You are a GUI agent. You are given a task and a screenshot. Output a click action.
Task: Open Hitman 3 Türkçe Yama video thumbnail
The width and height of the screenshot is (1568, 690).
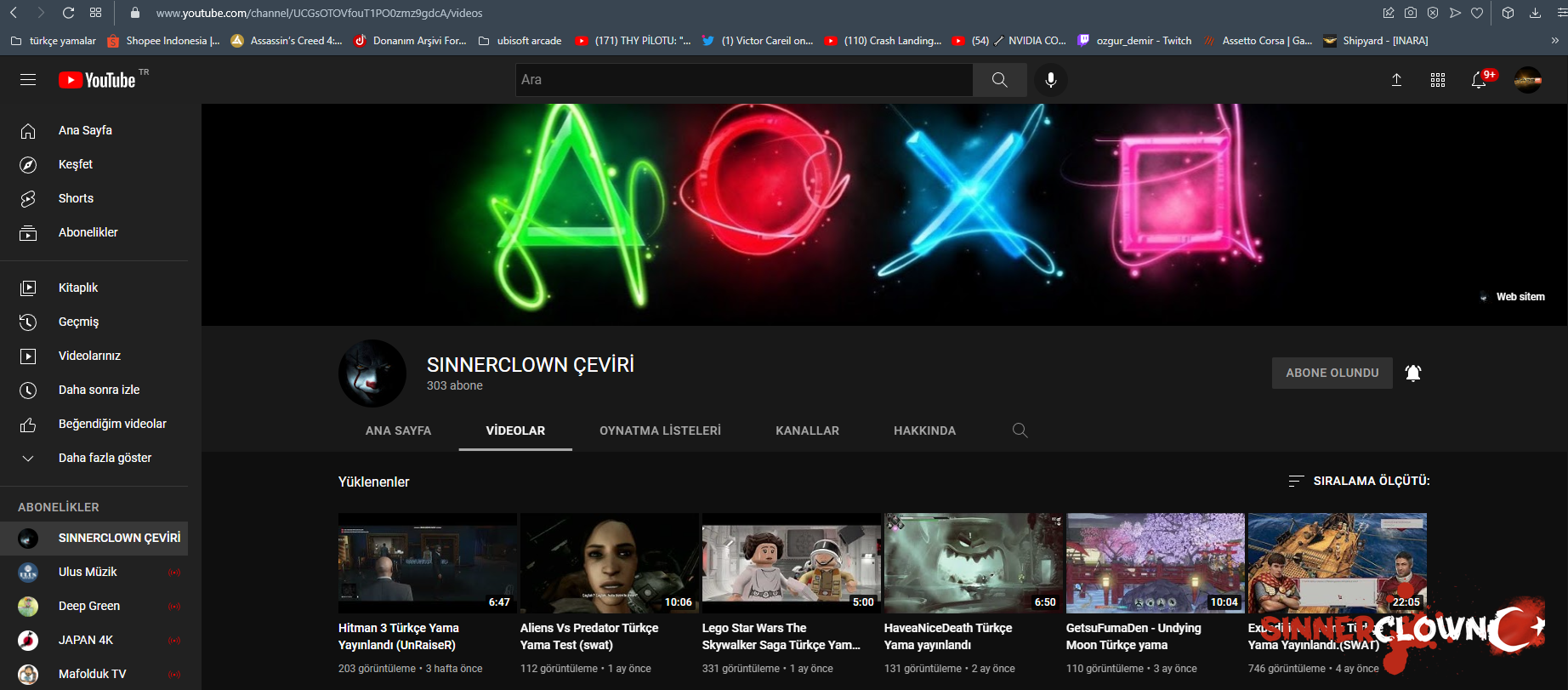pos(428,563)
